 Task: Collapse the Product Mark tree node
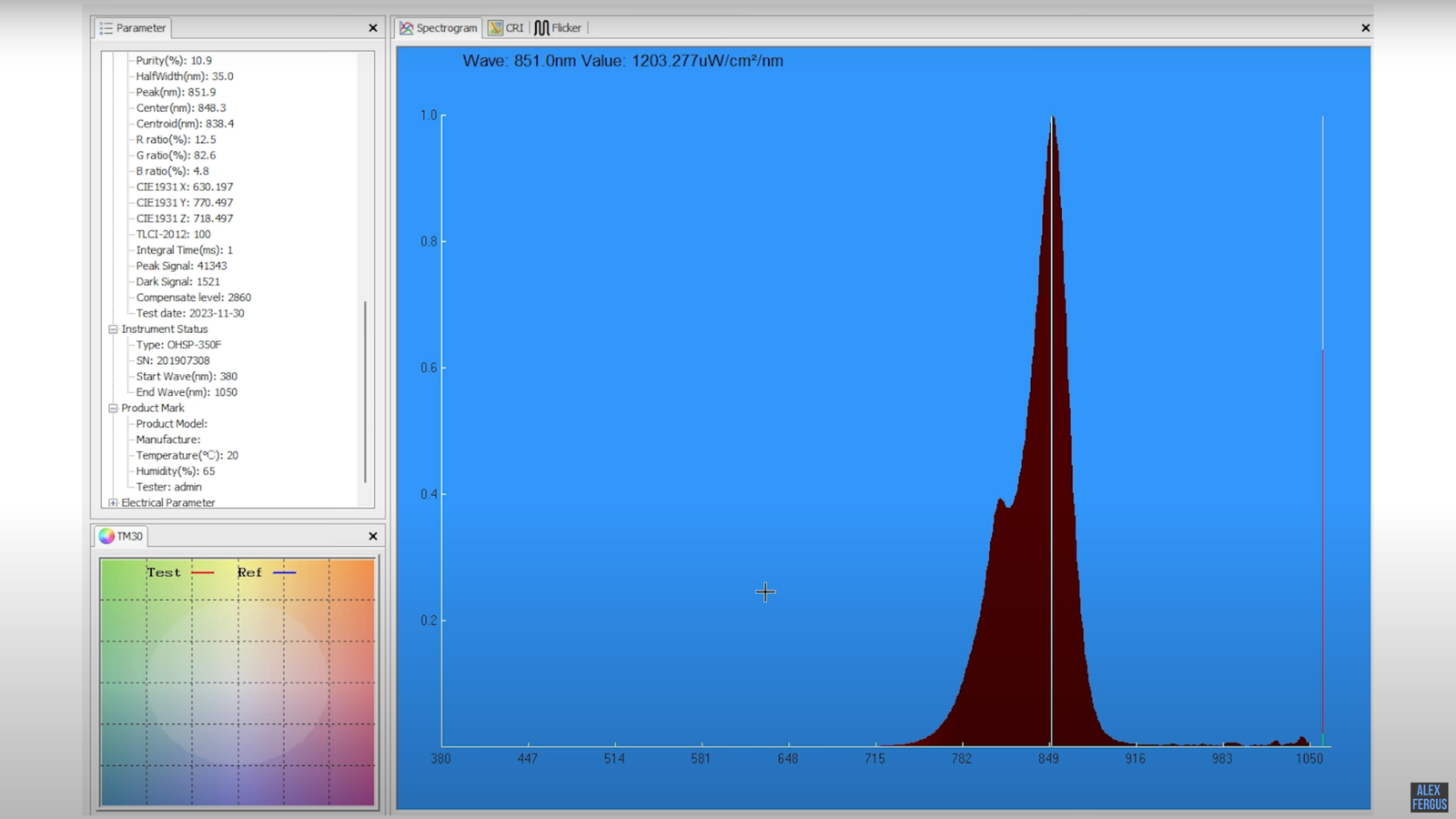click(x=113, y=409)
